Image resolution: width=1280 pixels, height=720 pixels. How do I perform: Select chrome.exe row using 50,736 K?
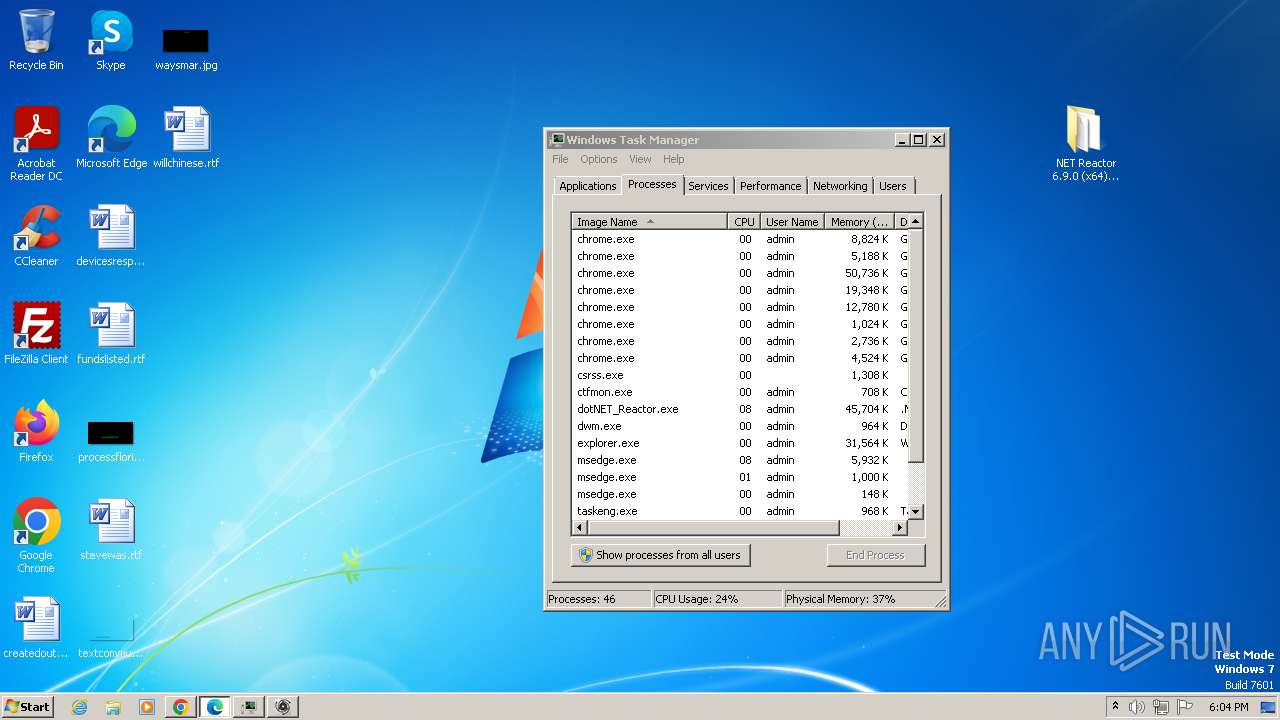740,273
